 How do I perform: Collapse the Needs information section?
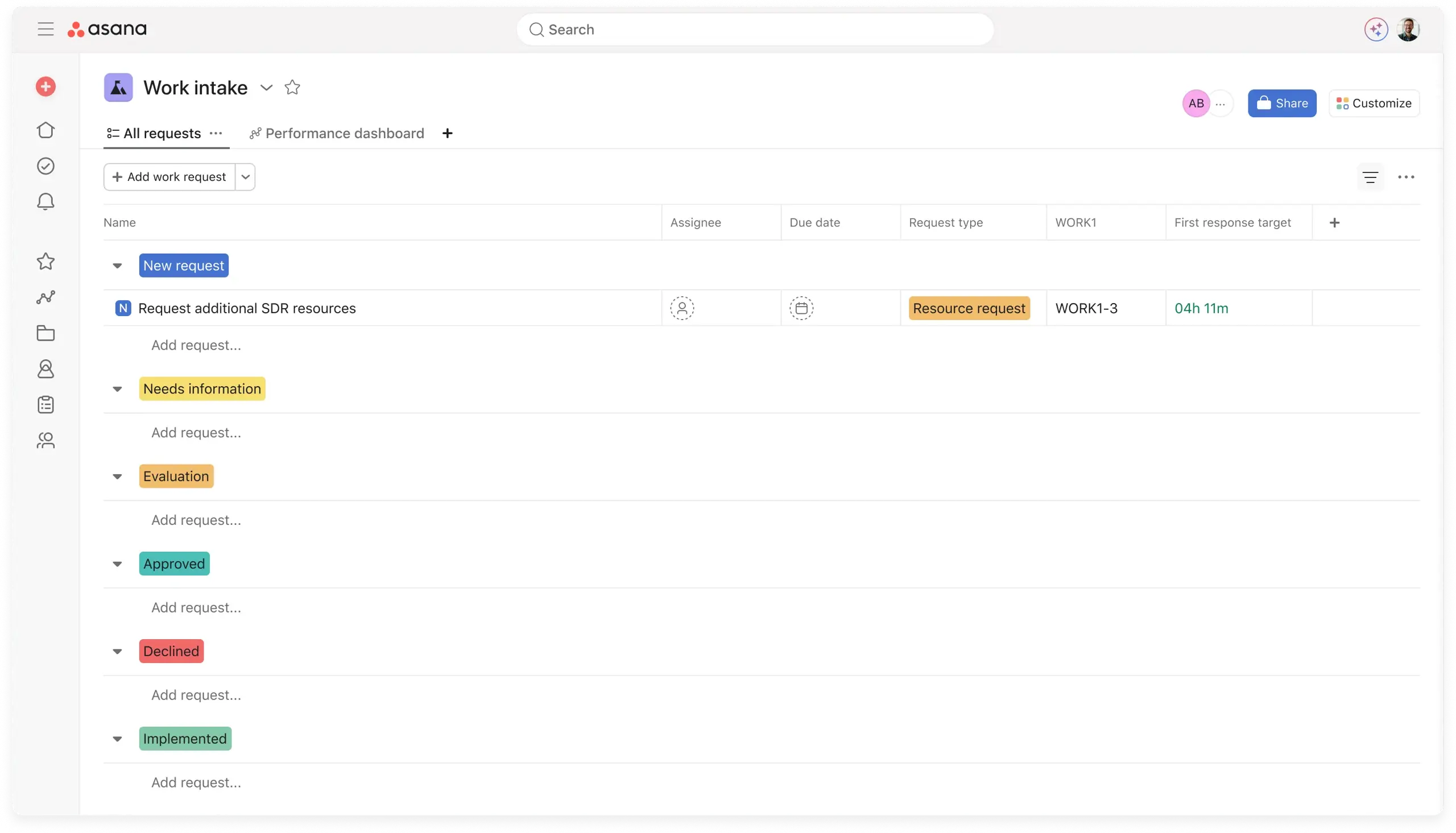click(117, 389)
